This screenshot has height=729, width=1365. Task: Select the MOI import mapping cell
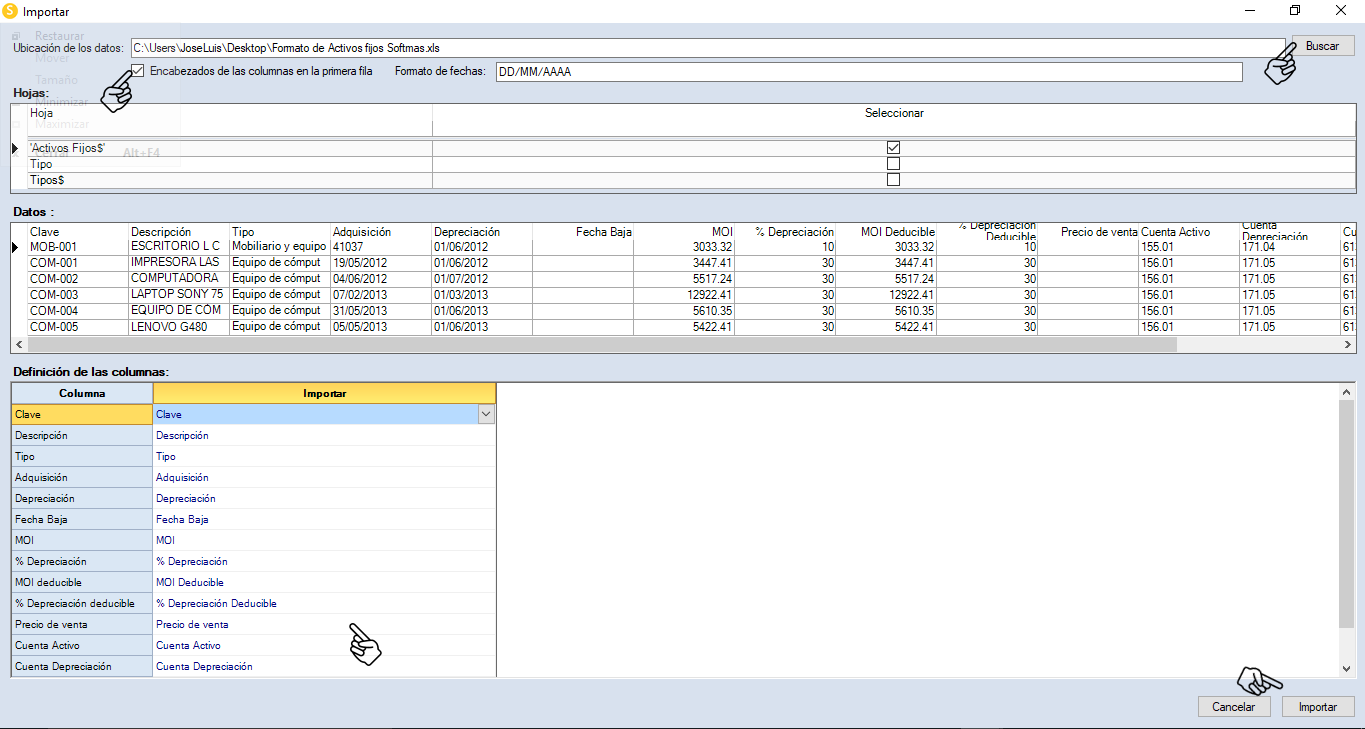(x=324, y=540)
